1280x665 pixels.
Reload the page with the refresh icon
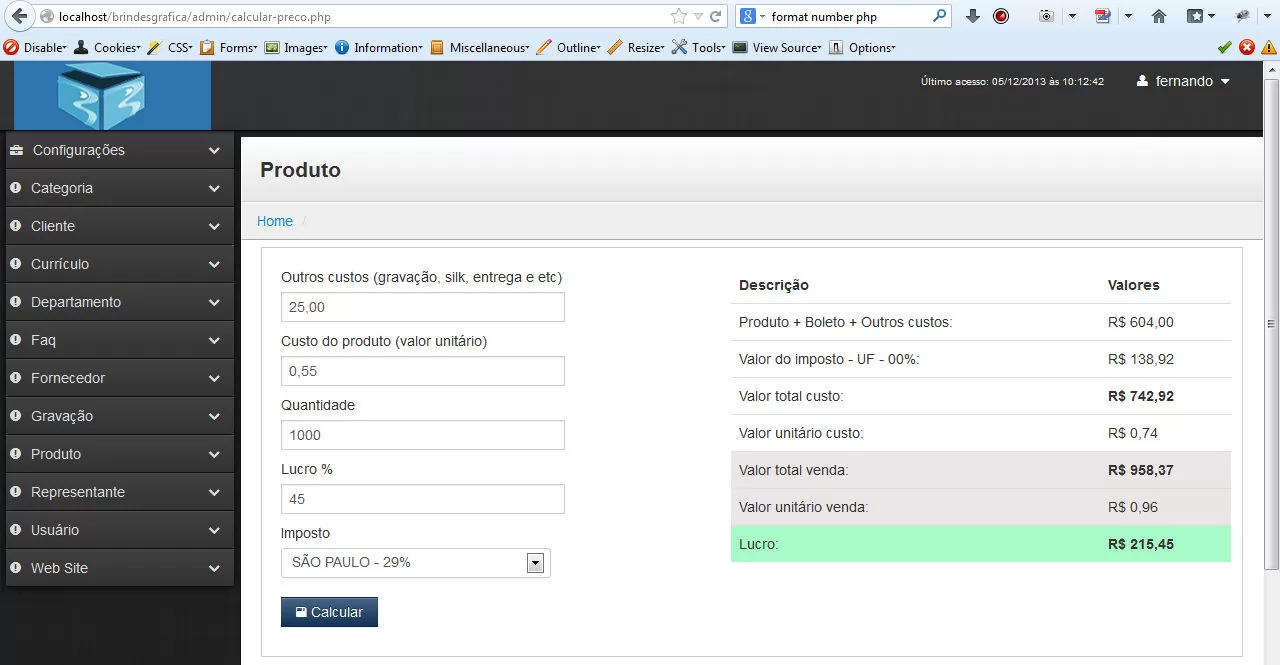click(716, 16)
